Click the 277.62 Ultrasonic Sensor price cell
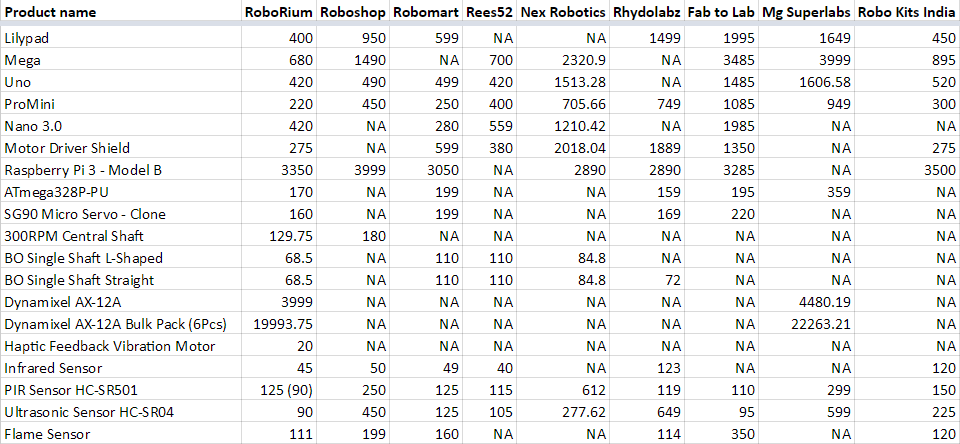This screenshot has height=444, width=960. [x=564, y=413]
